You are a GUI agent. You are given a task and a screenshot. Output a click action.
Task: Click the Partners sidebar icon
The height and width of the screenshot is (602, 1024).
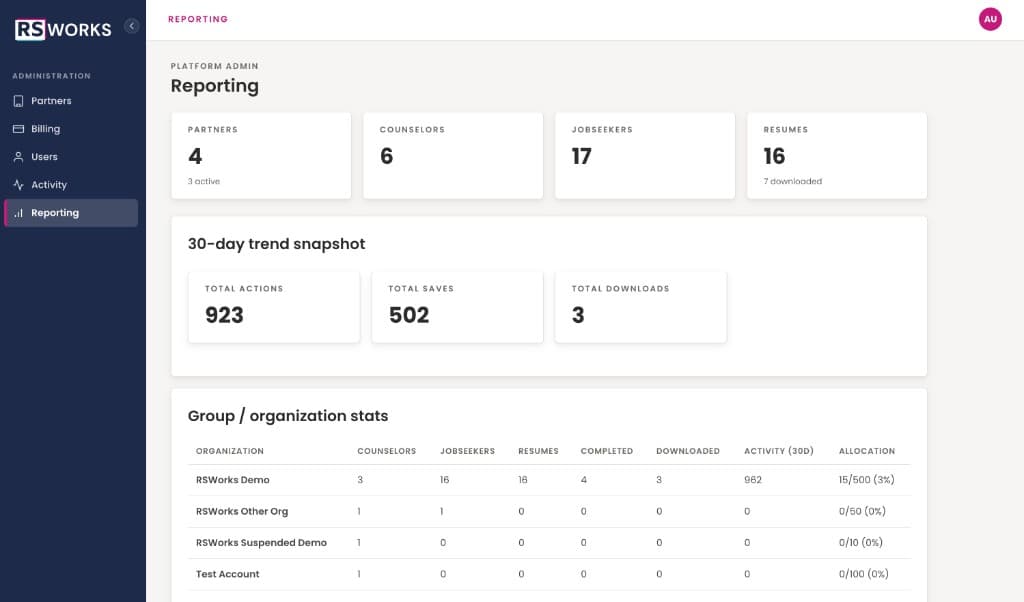[x=18, y=101]
